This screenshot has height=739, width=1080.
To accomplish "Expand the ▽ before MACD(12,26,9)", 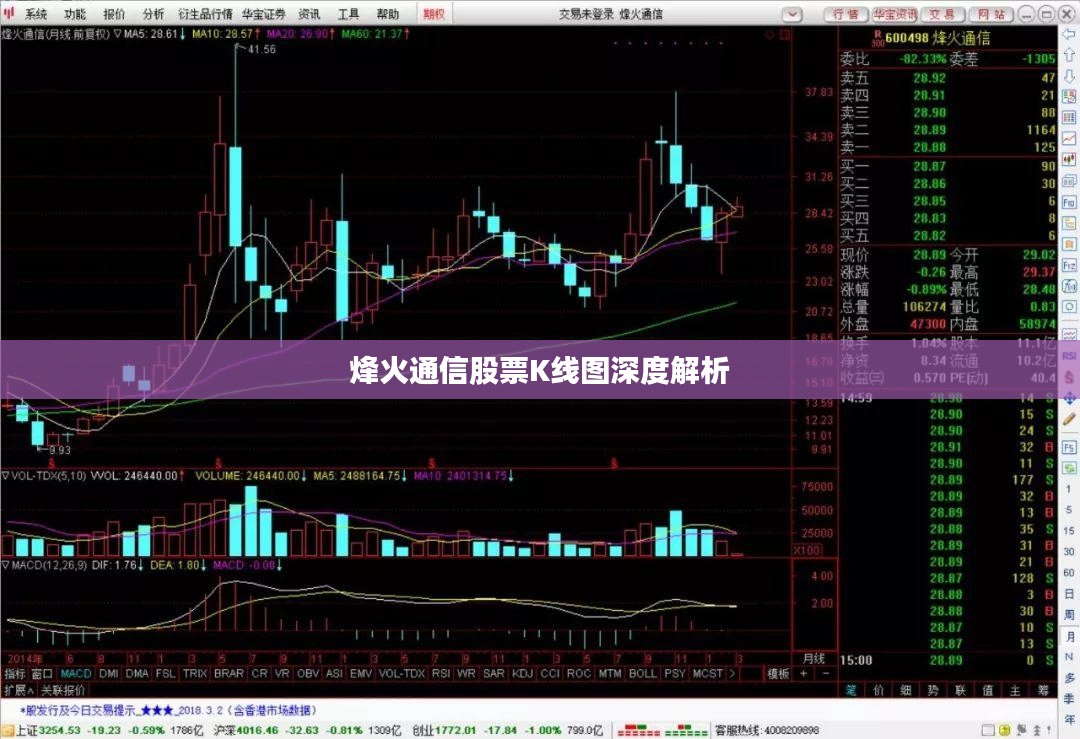I will pos(6,565).
